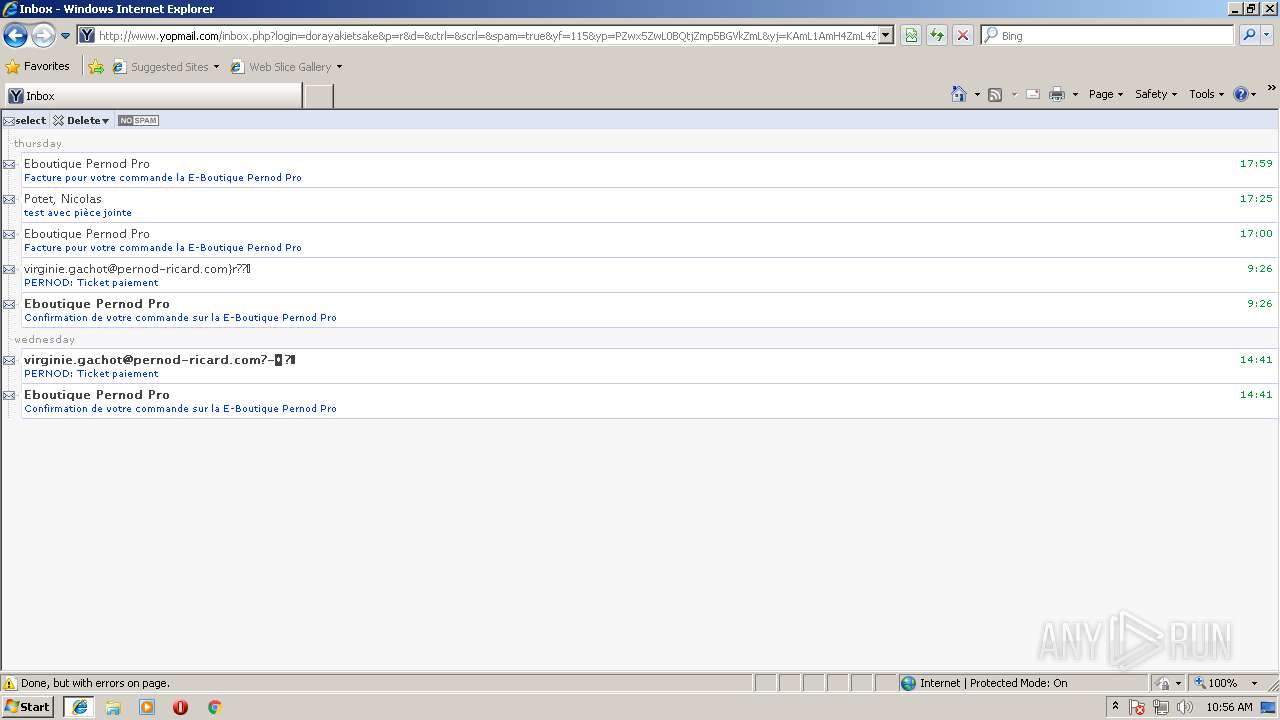Expand the Print options dropdown arrow
Screen dimensions: 1280x720
(1075, 94)
